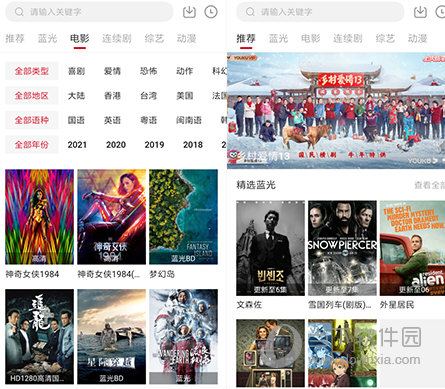Viewport: 445px width, 389px height.
Task: Tap search magnifier icon in left search bar
Action: [x=19, y=12]
